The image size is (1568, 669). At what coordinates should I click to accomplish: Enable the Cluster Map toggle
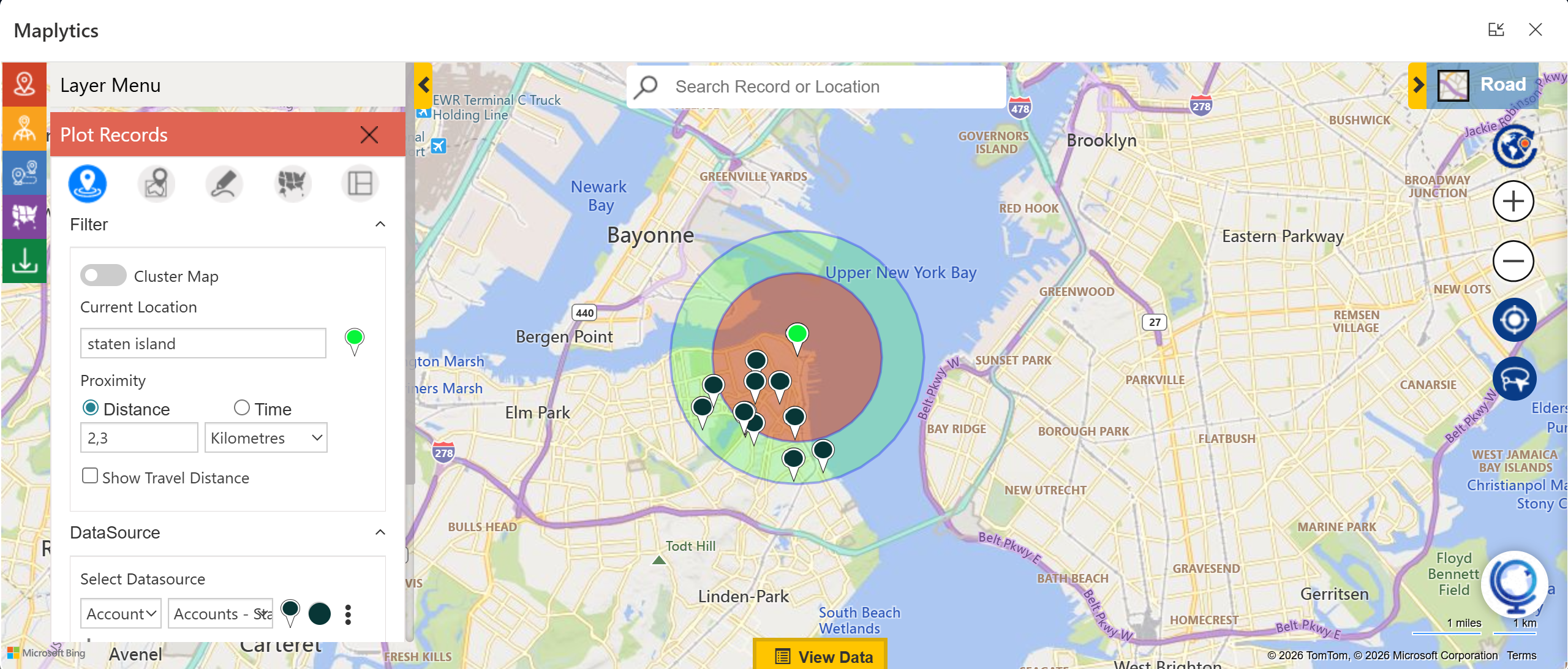(103, 276)
